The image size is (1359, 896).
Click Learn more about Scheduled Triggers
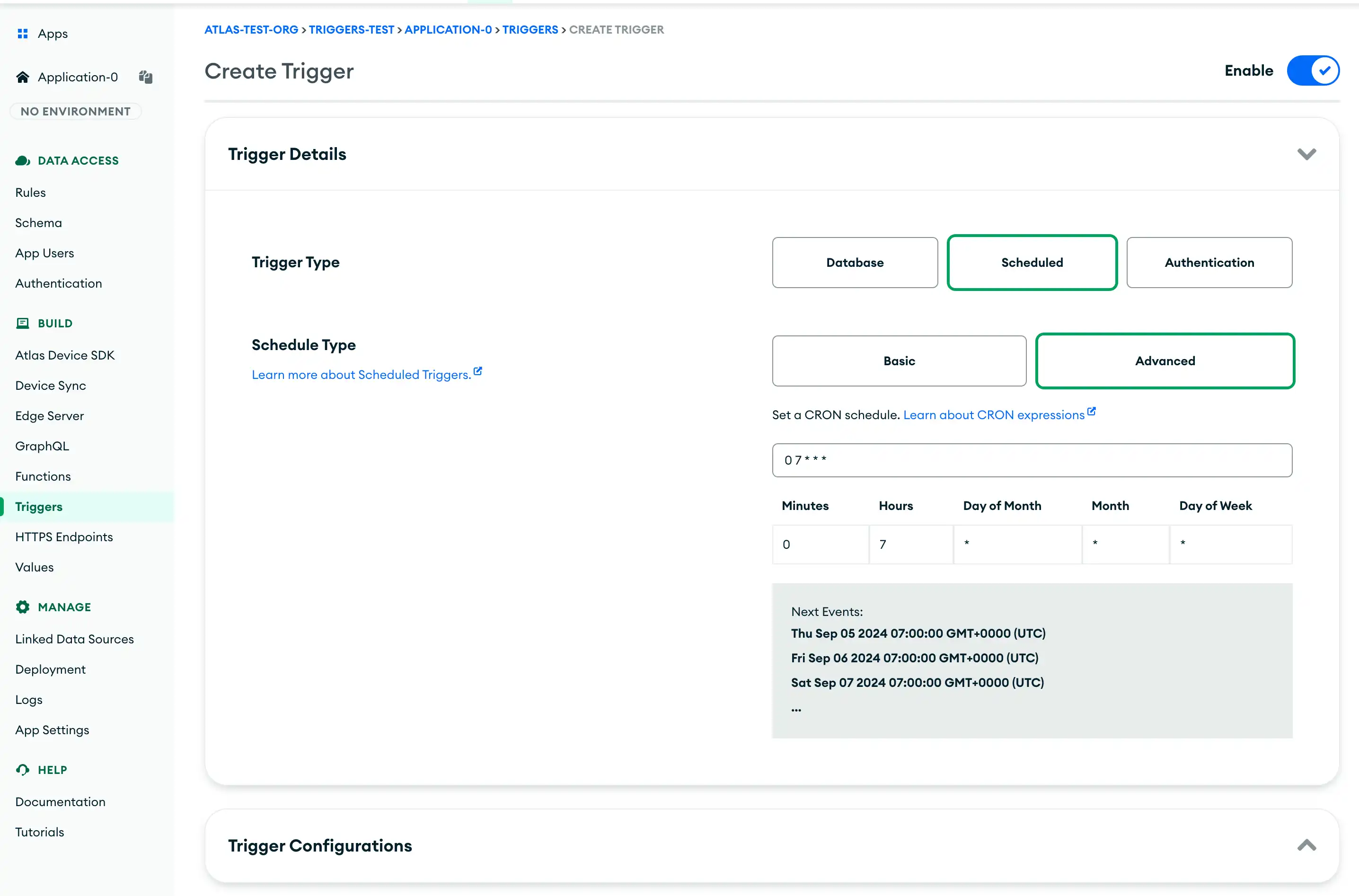(360, 374)
